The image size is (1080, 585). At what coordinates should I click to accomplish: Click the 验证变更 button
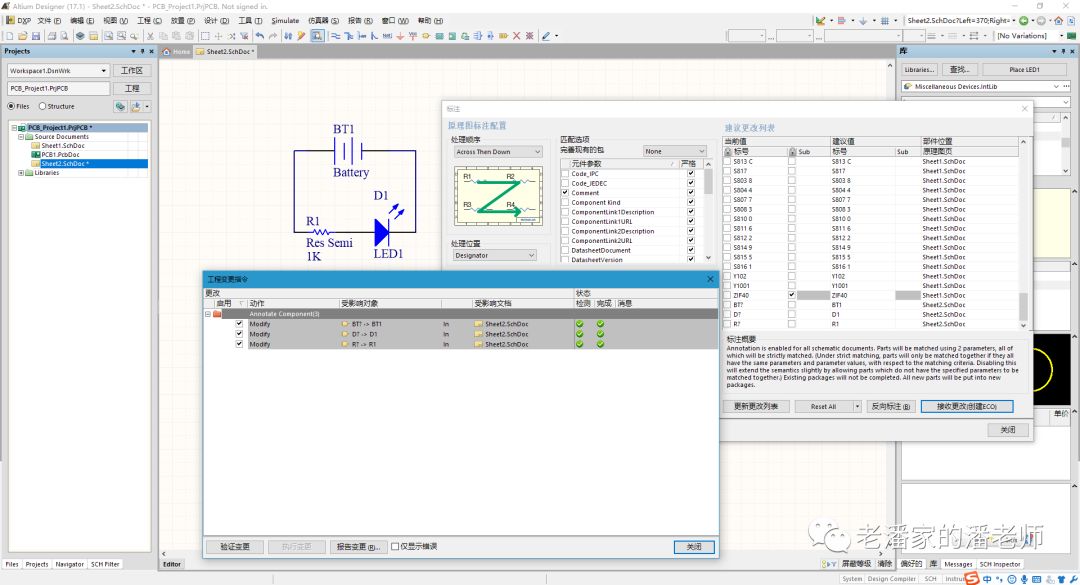click(234, 547)
